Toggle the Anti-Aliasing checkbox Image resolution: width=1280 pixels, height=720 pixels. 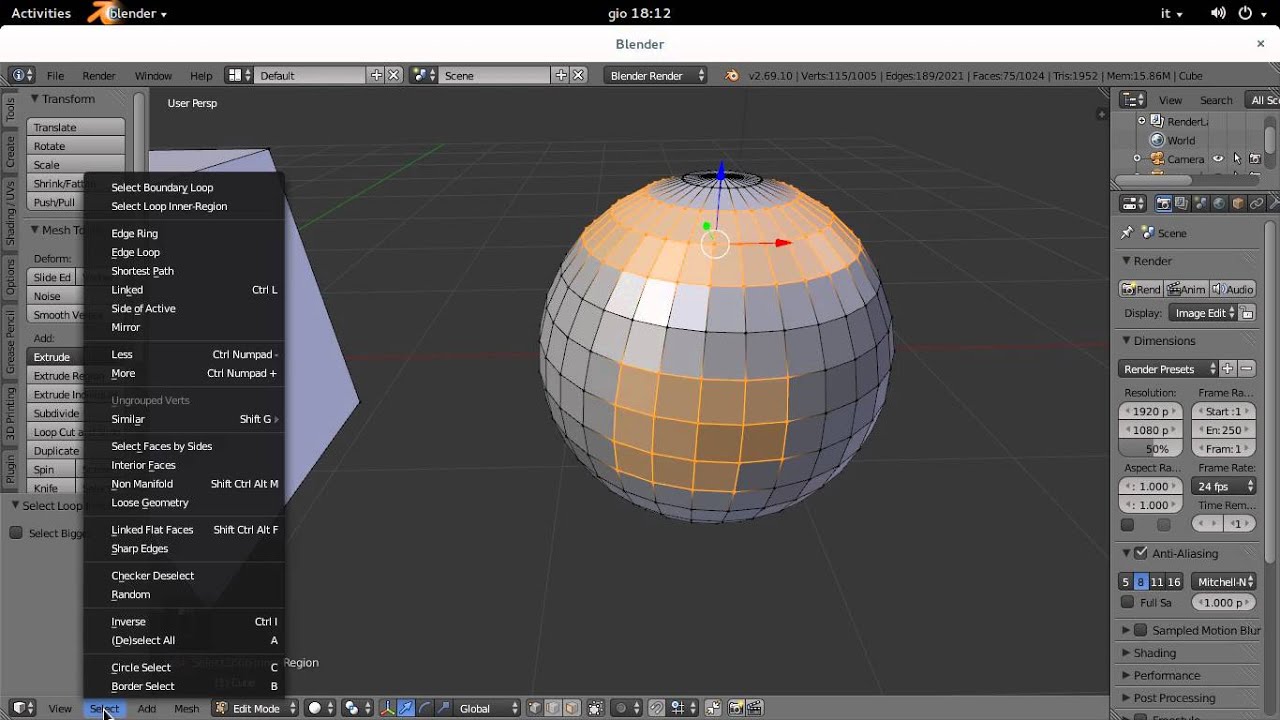coord(1141,553)
